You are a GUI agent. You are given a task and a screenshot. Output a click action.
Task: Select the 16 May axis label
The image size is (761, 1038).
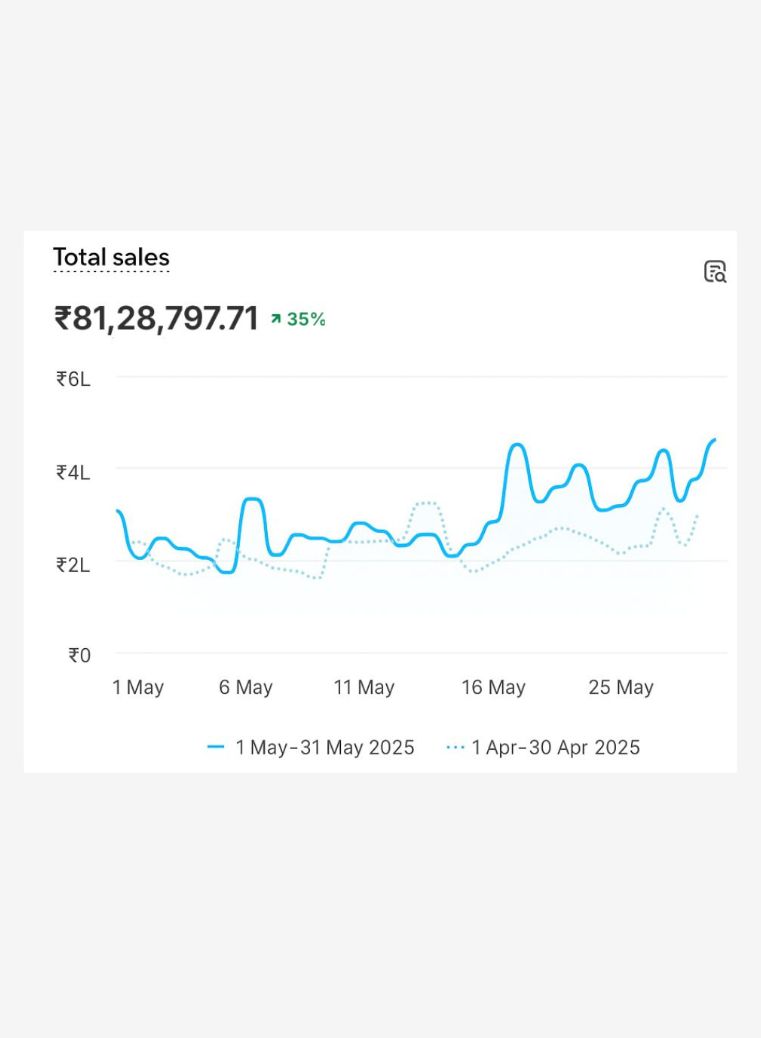click(x=493, y=687)
